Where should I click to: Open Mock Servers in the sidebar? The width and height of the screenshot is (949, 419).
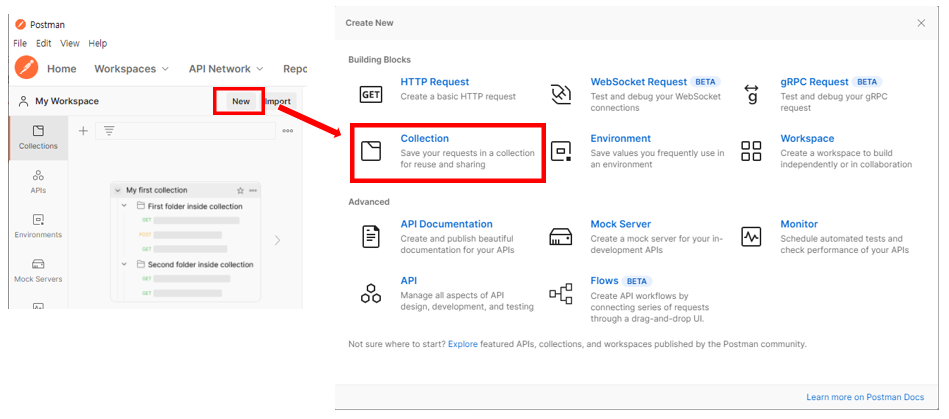point(38,270)
